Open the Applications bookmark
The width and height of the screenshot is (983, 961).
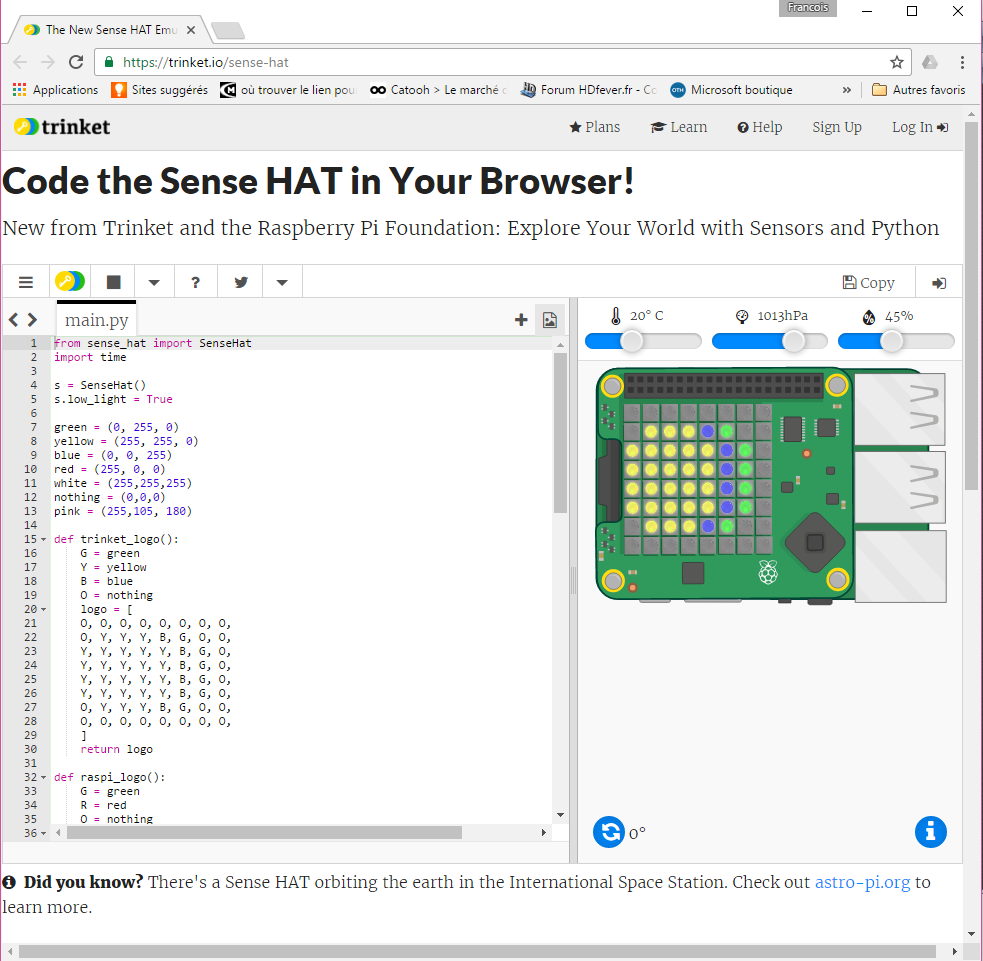(x=55, y=90)
